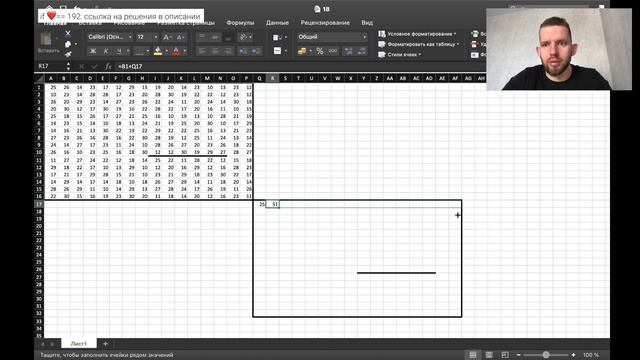Confirm formula with the checkmark icon
The height and width of the screenshot is (360, 640).
click(95, 66)
